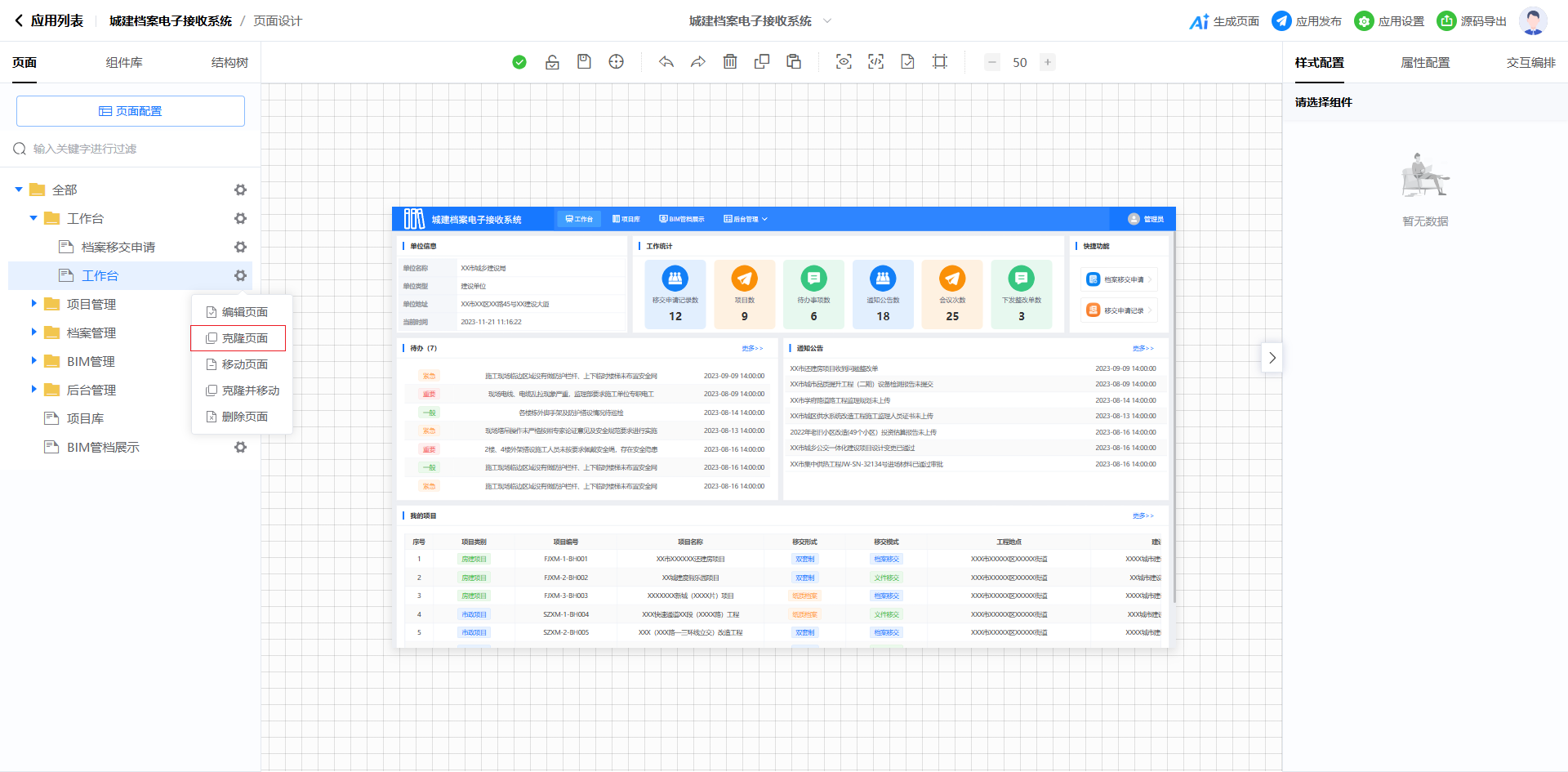Expand the BIM管理 folder

pos(33,361)
